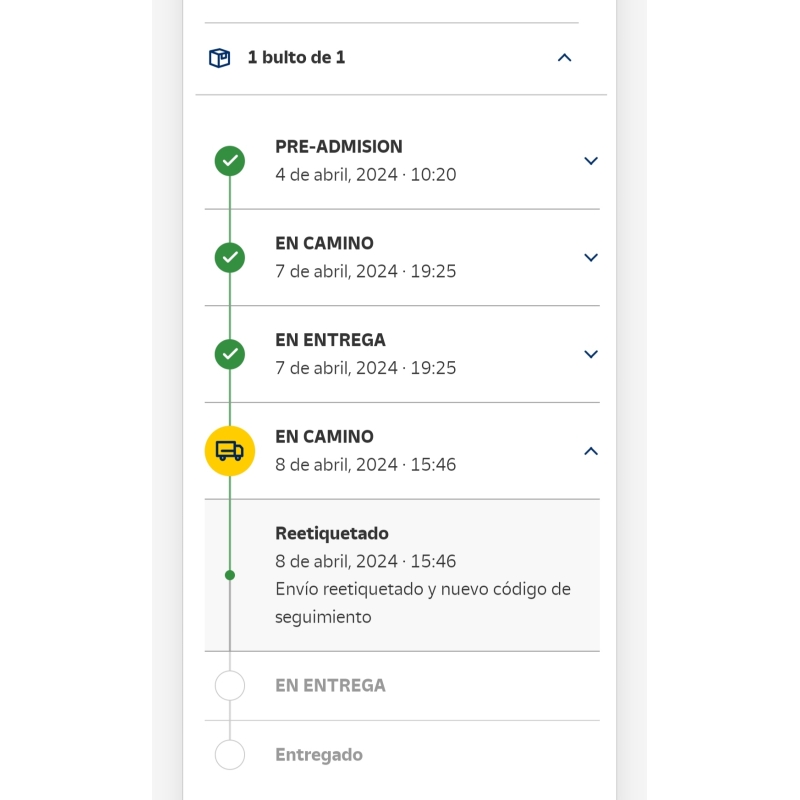800x800 pixels.
Task: Select the '1 bulto de 1' heading
Action: [296, 58]
